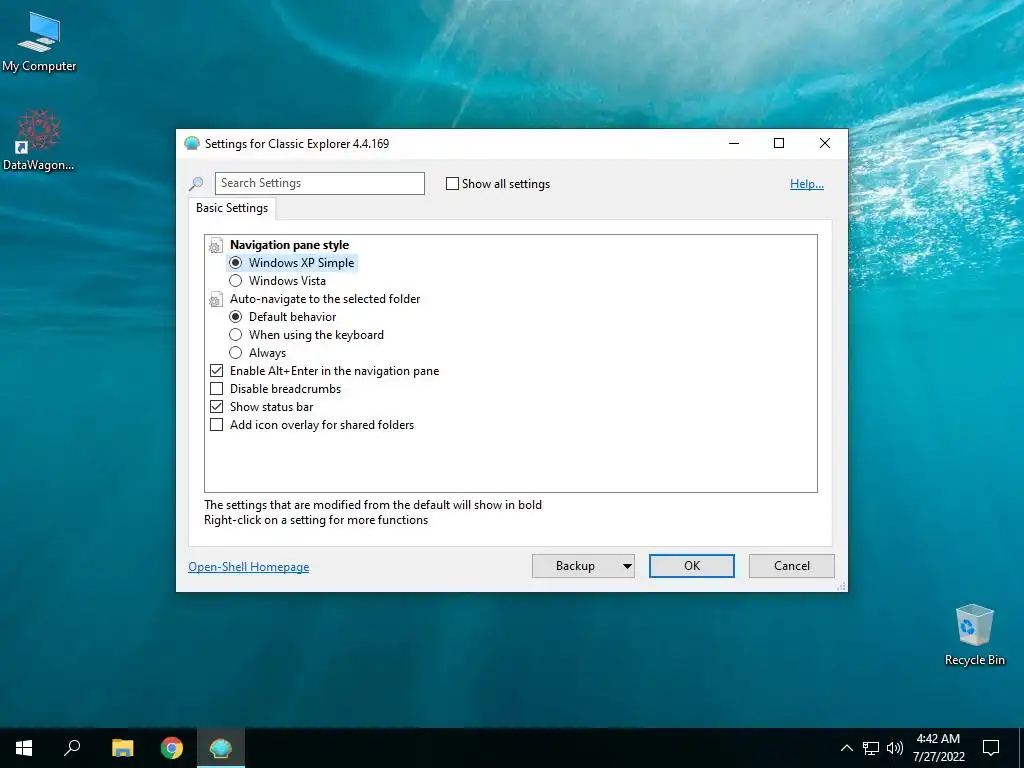Maximize the Classic Explorer settings window
Viewport: 1024px width, 768px height.
click(779, 144)
